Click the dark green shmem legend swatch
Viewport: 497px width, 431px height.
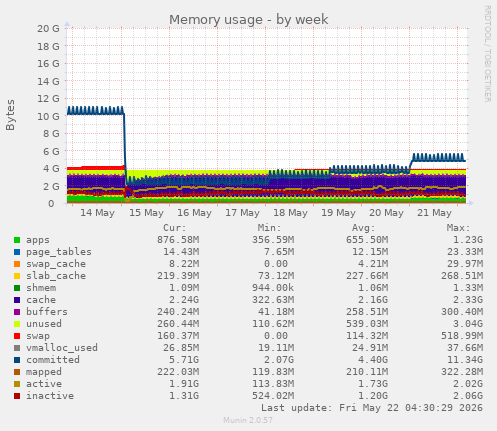click(17, 288)
